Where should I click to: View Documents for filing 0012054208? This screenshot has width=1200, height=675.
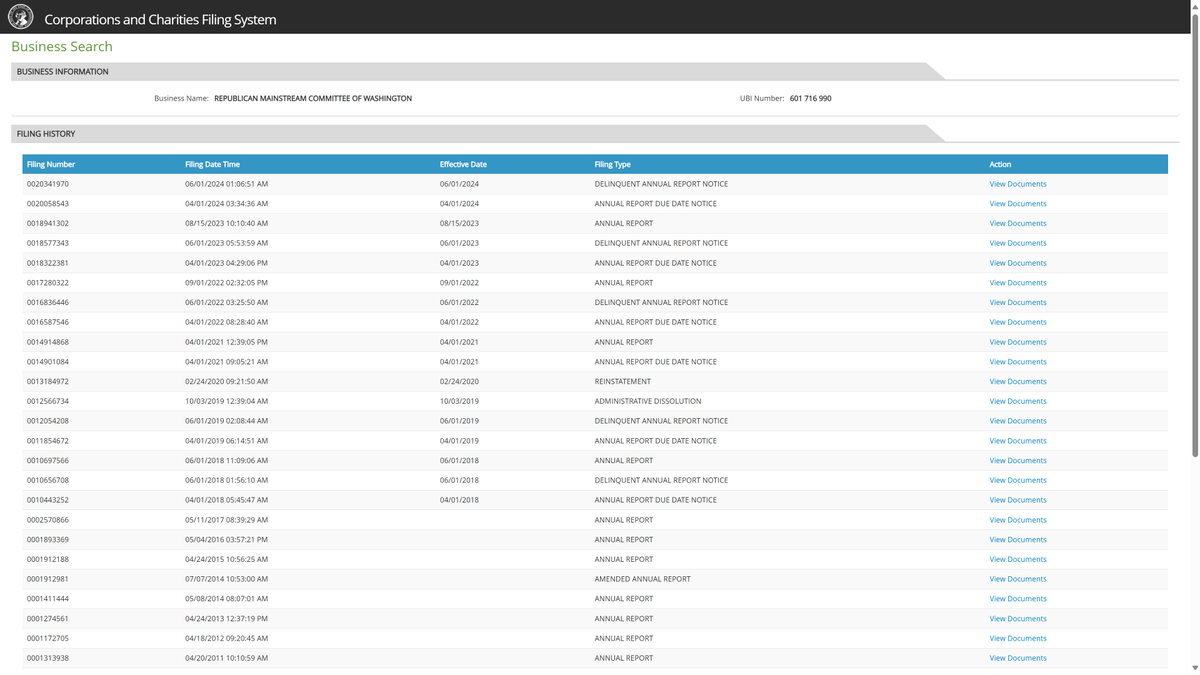pyautogui.click(x=1018, y=421)
